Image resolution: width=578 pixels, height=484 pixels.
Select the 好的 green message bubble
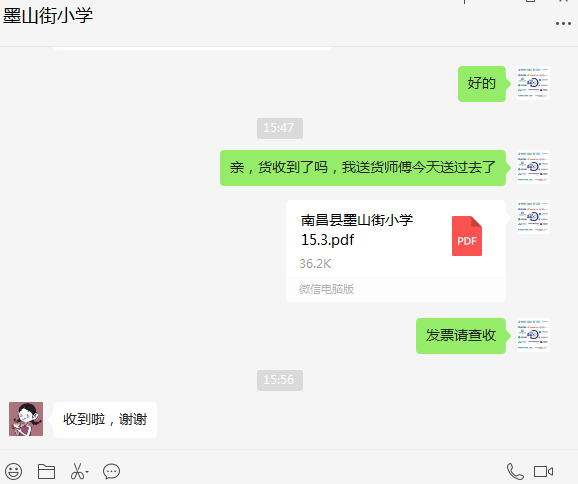482,84
